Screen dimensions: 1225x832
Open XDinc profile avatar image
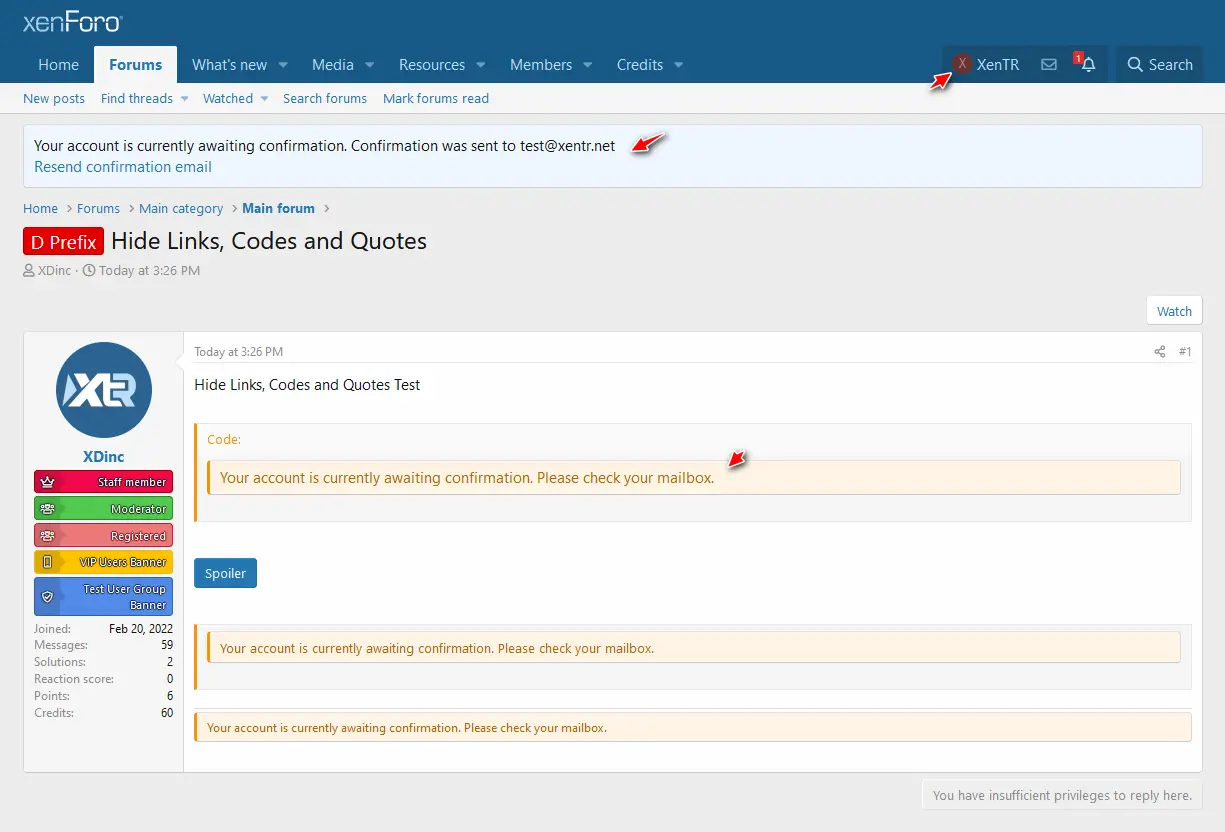click(x=104, y=390)
